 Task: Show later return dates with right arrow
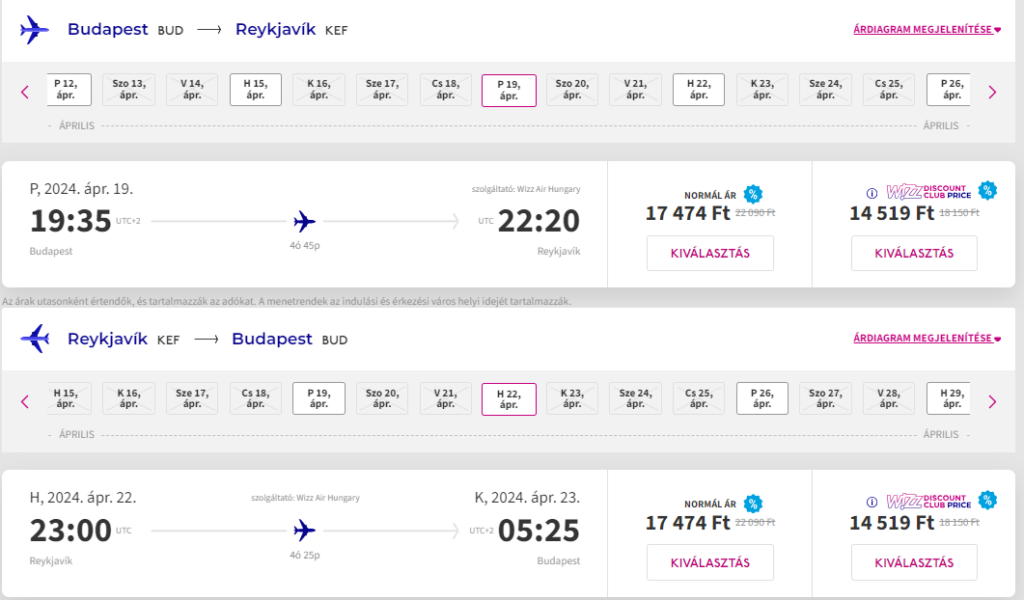[x=992, y=402]
